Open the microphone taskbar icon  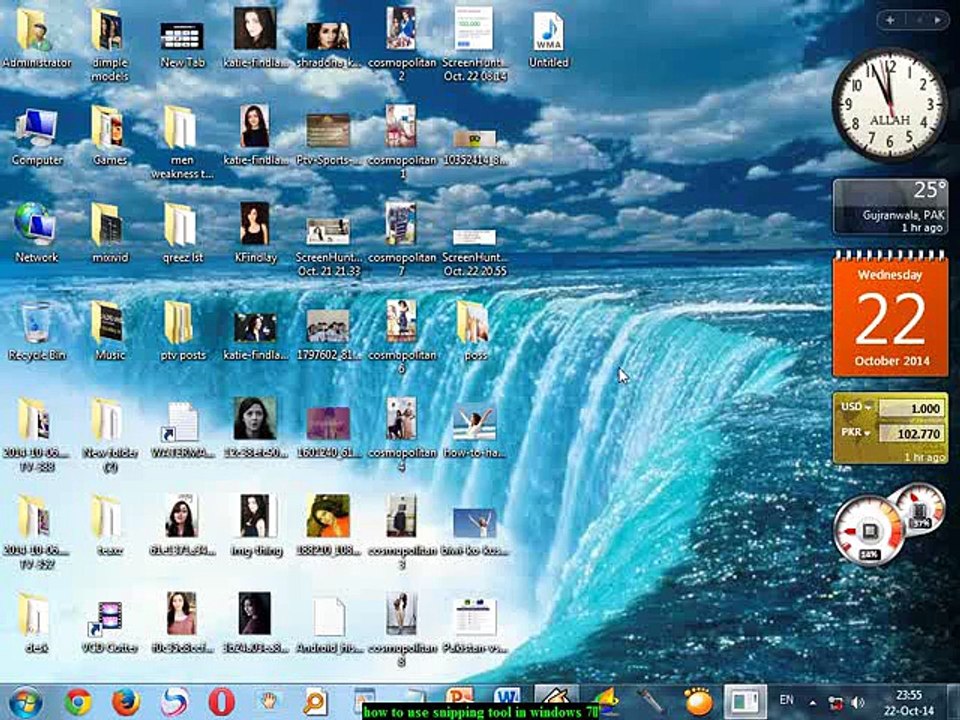tap(650, 702)
